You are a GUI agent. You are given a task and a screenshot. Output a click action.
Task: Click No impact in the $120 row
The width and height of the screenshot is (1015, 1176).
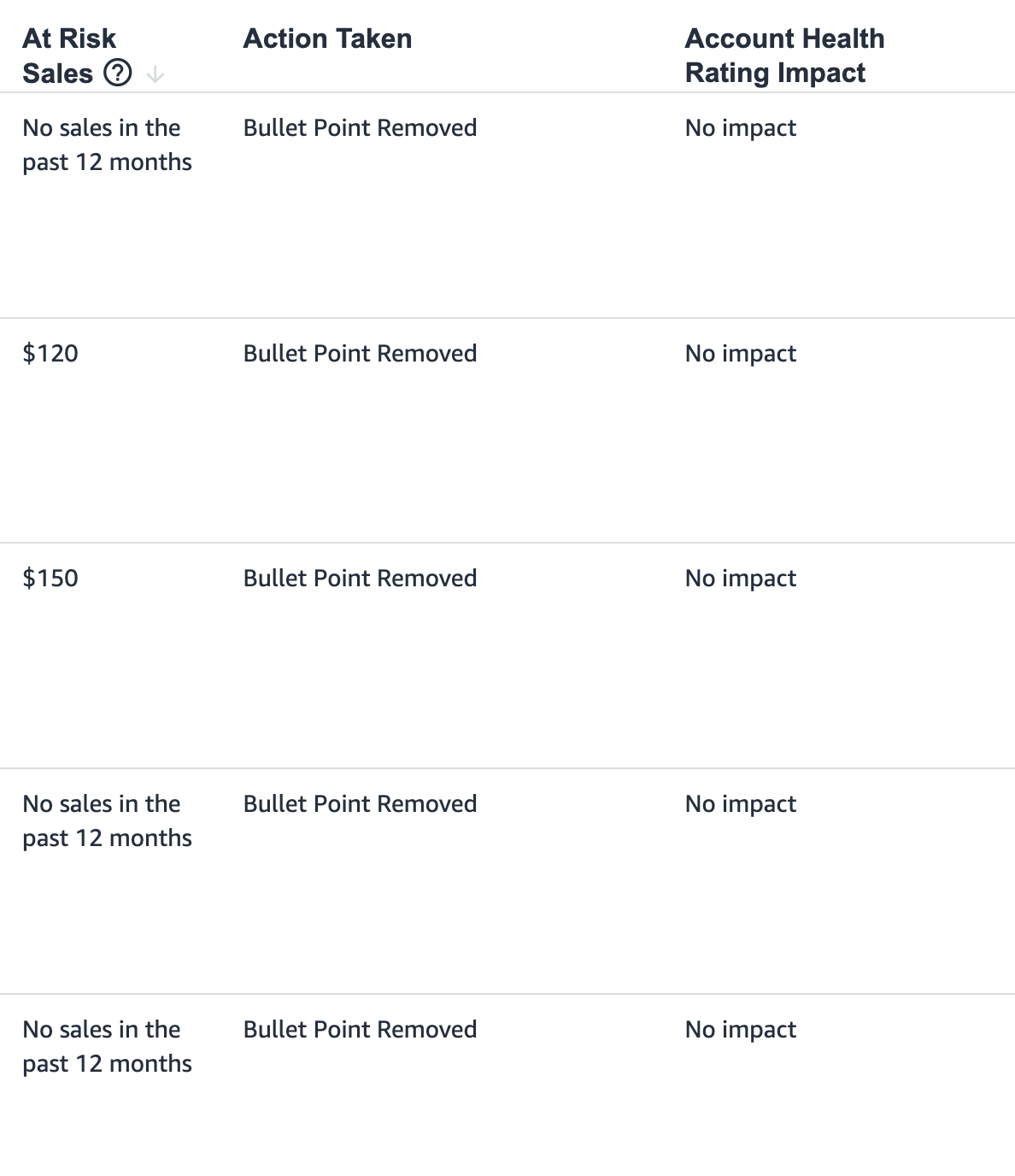pos(740,353)
